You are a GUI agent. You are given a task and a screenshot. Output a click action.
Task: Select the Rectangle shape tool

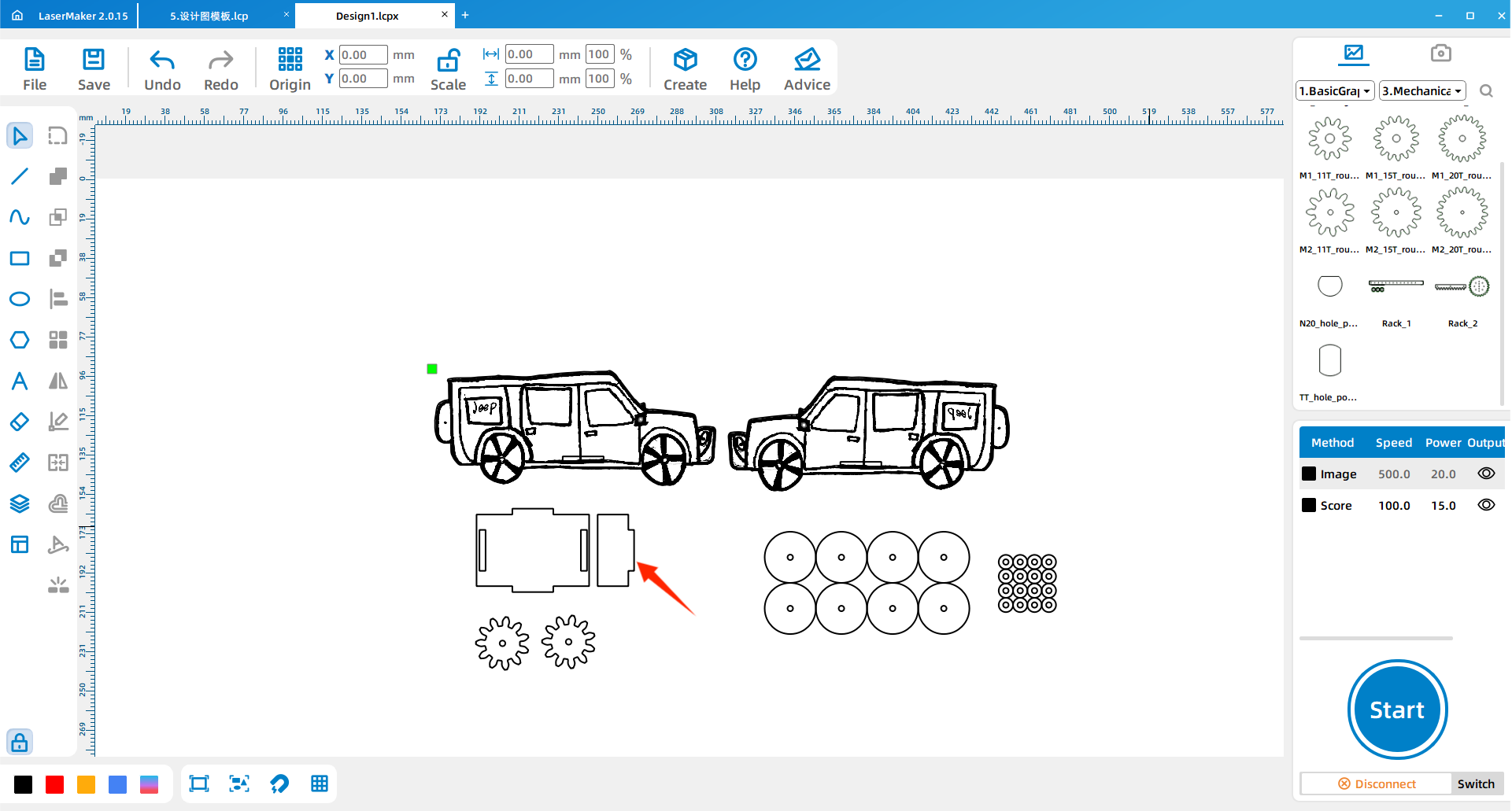[x=20, y=258]
